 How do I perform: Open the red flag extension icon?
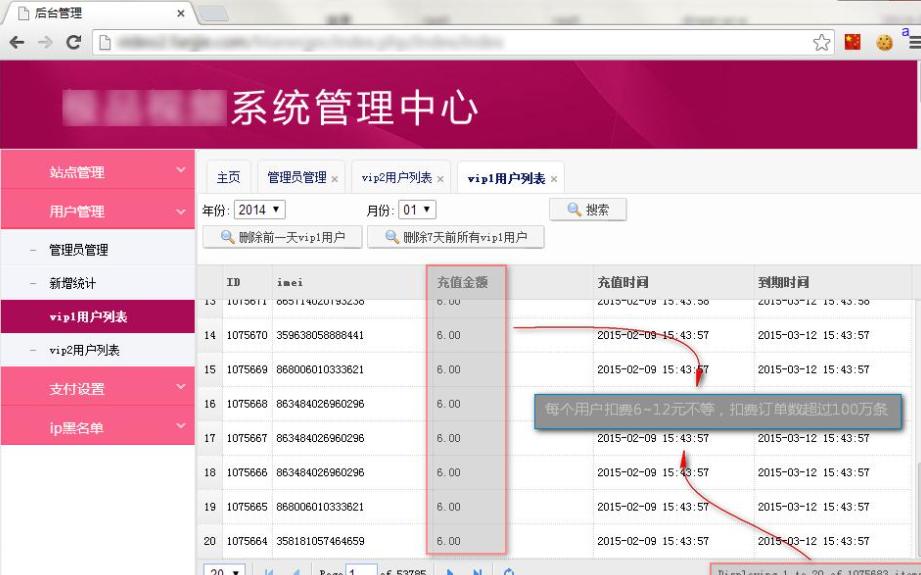pyautogui.click(x=852, y=42)
